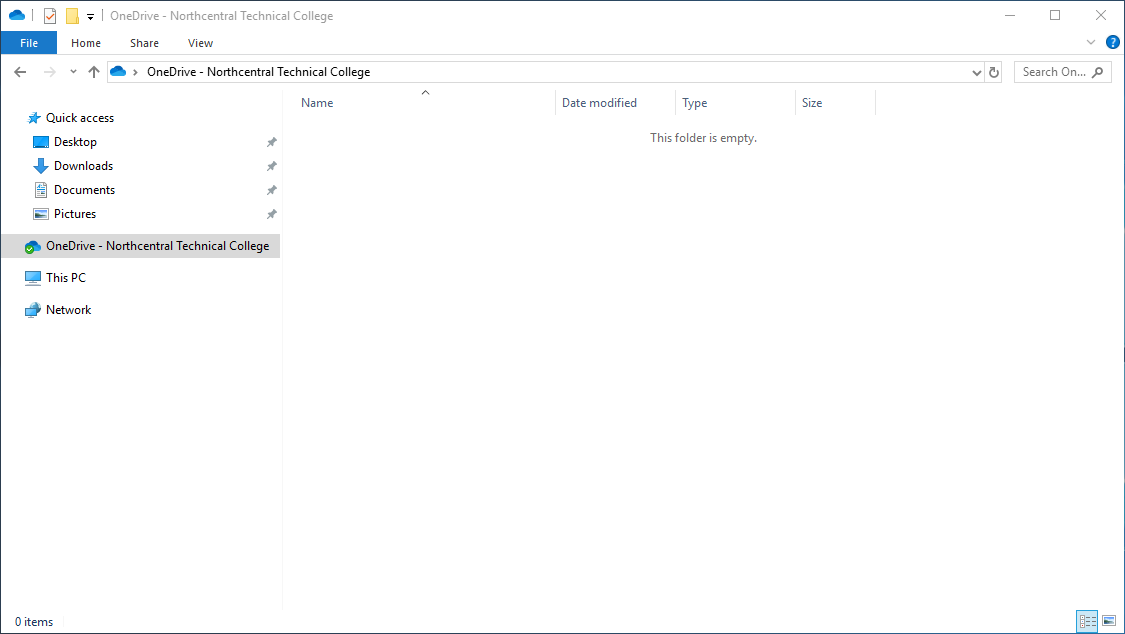Open Help with the question mark icon
The height and width of the screenshot is (634, 1125).
tap(1113, 42)
